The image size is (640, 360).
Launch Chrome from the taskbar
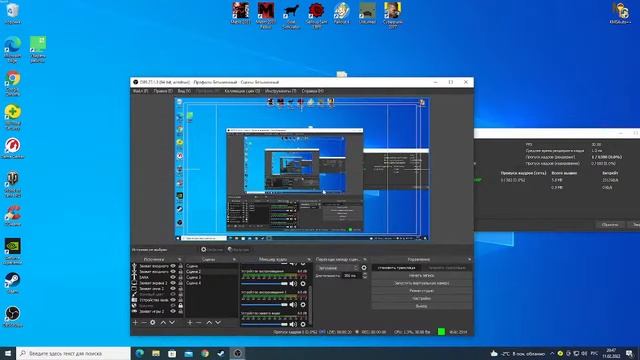click(205, 353)
